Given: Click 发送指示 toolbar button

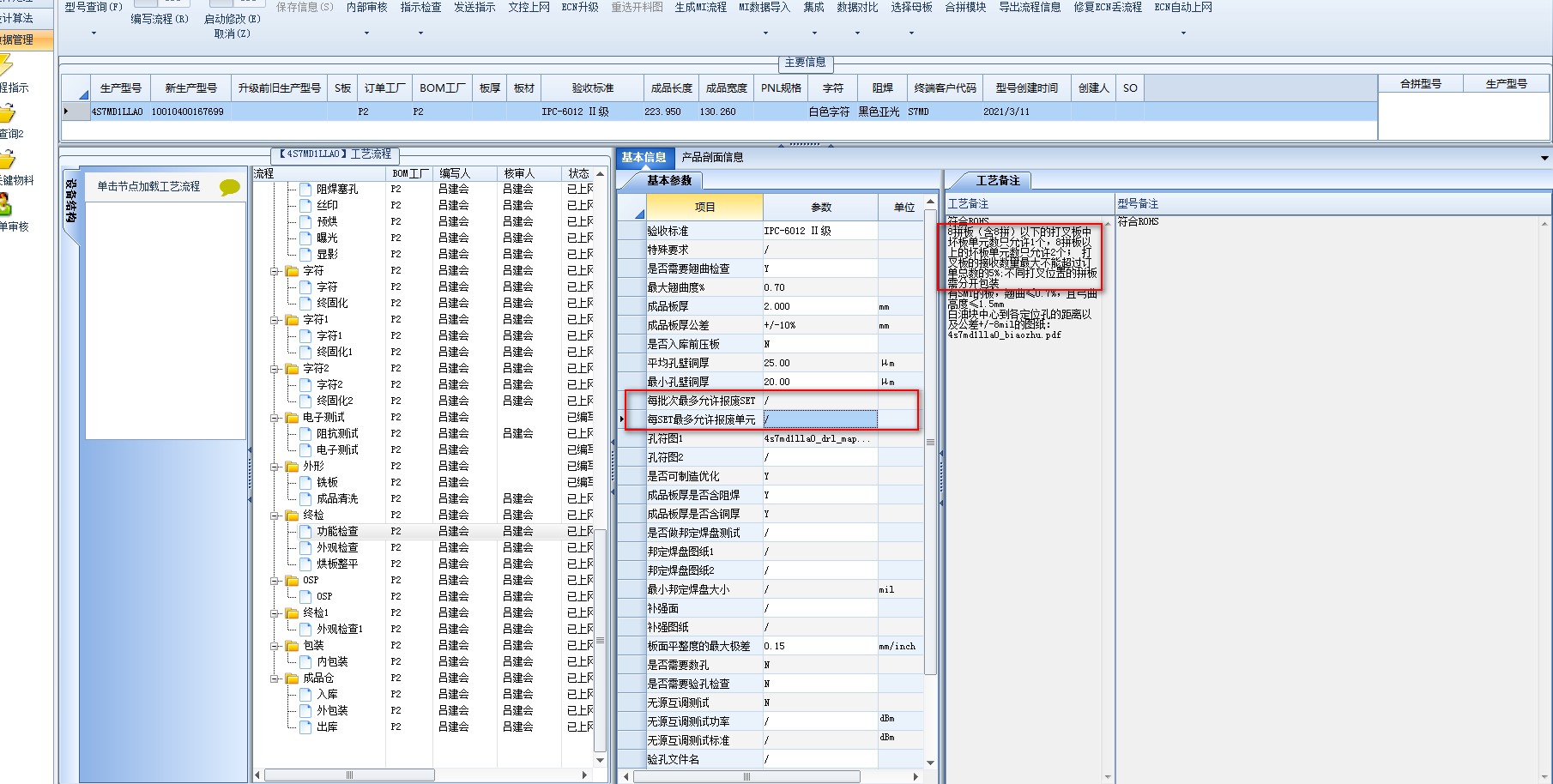Looking at the screenshot, I should point(474,7).
